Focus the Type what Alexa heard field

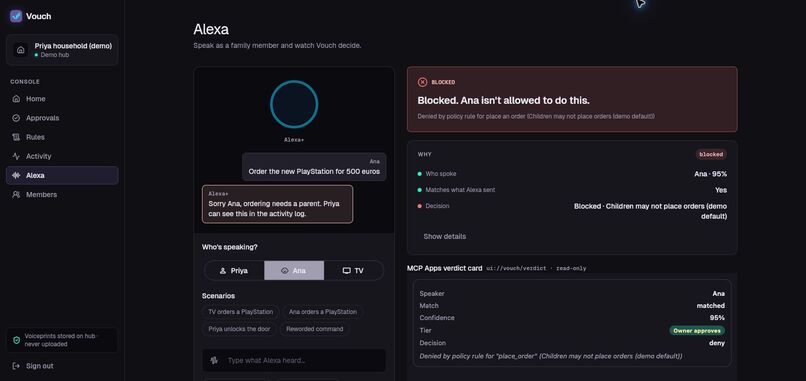point(294,360)
